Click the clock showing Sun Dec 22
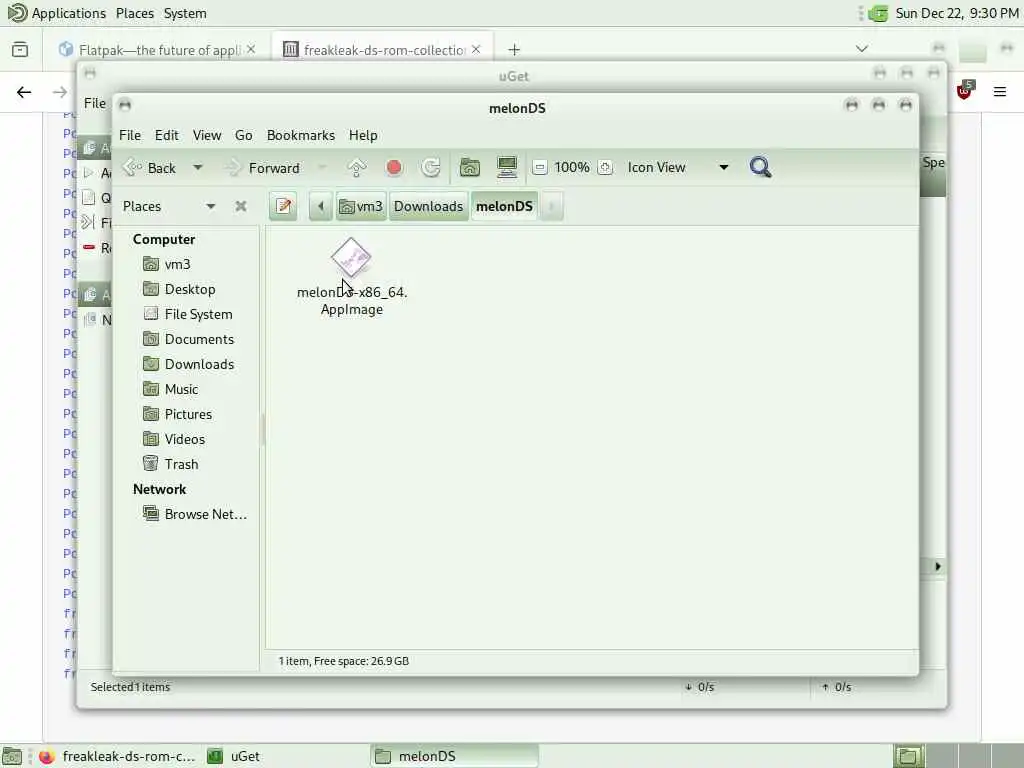1024x768 pixels. (x=957, y=13)
